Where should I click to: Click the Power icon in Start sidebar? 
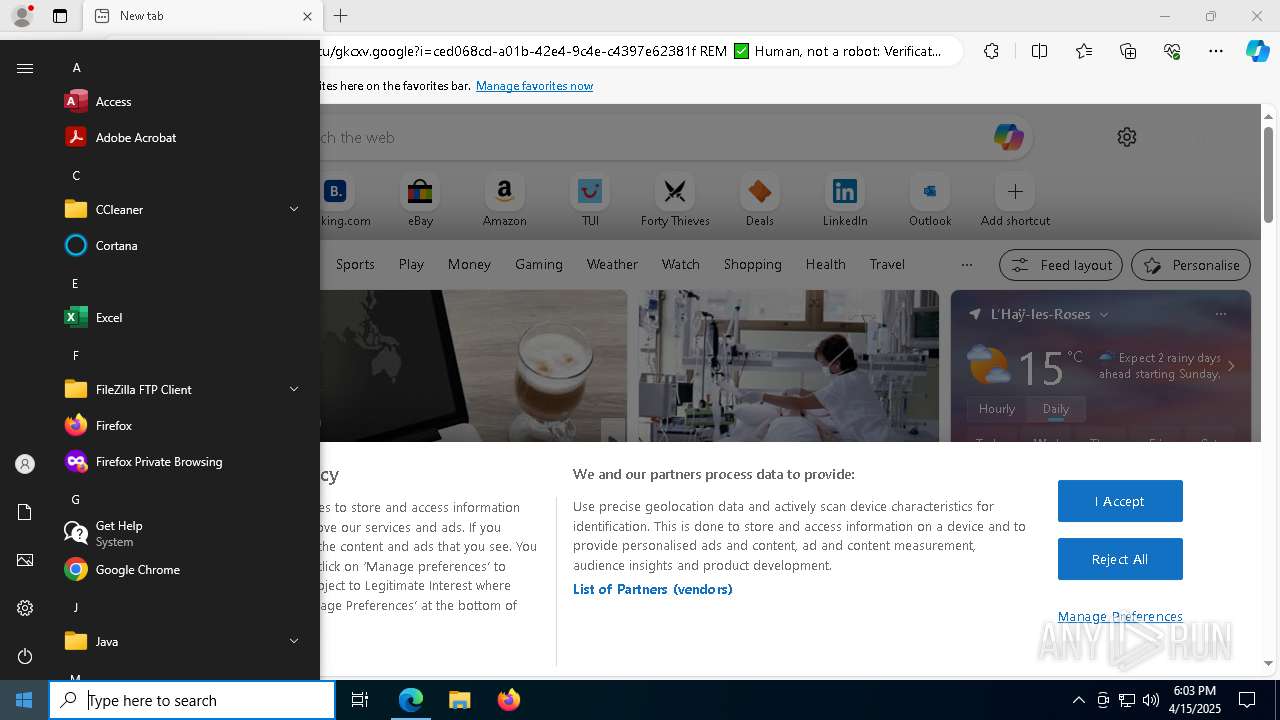[x=25, y=656]
